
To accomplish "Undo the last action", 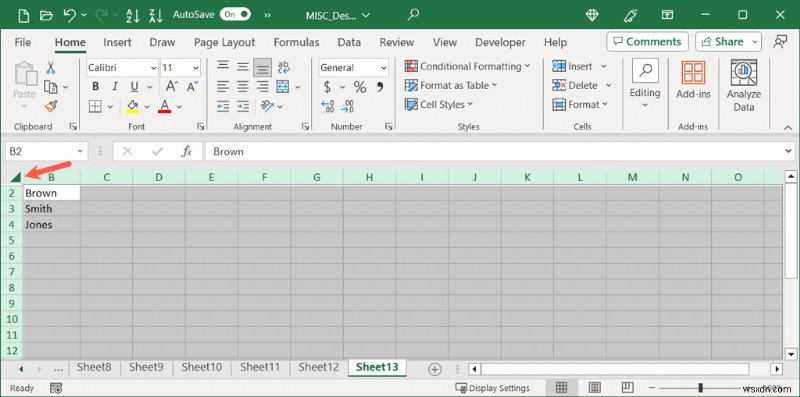I will click(x=69, y=15).
